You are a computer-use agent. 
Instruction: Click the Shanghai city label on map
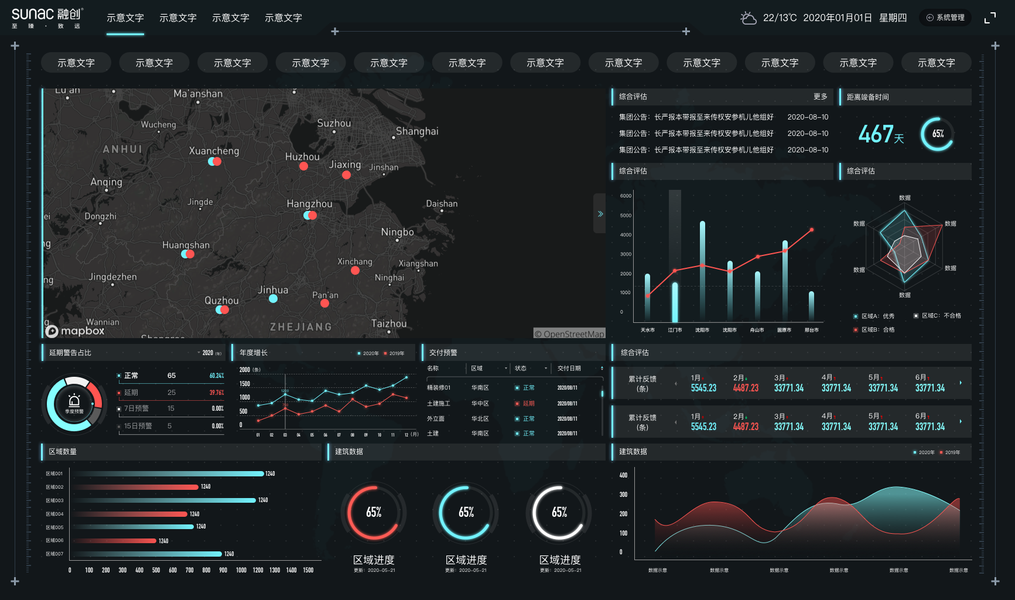[417, 131]
